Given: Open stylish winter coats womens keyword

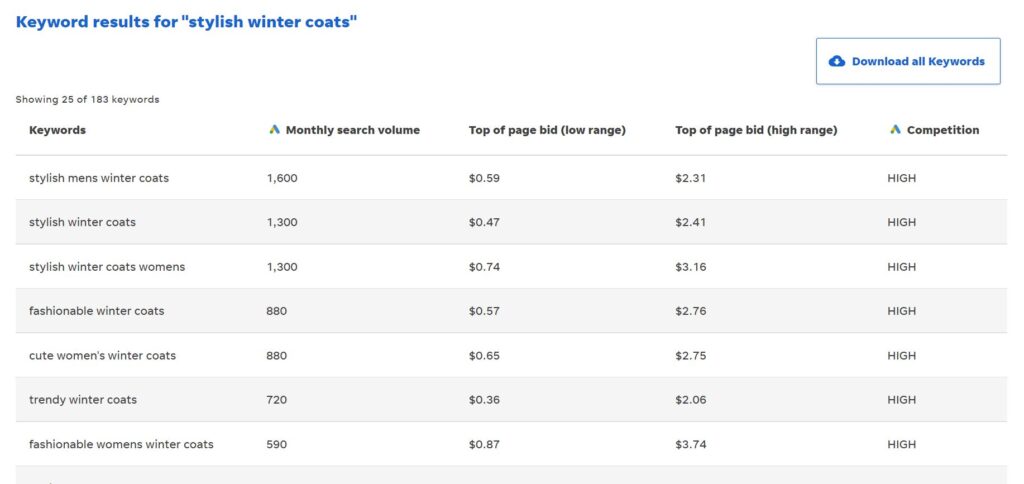Looking at the screenshot, I should [107, 266].
